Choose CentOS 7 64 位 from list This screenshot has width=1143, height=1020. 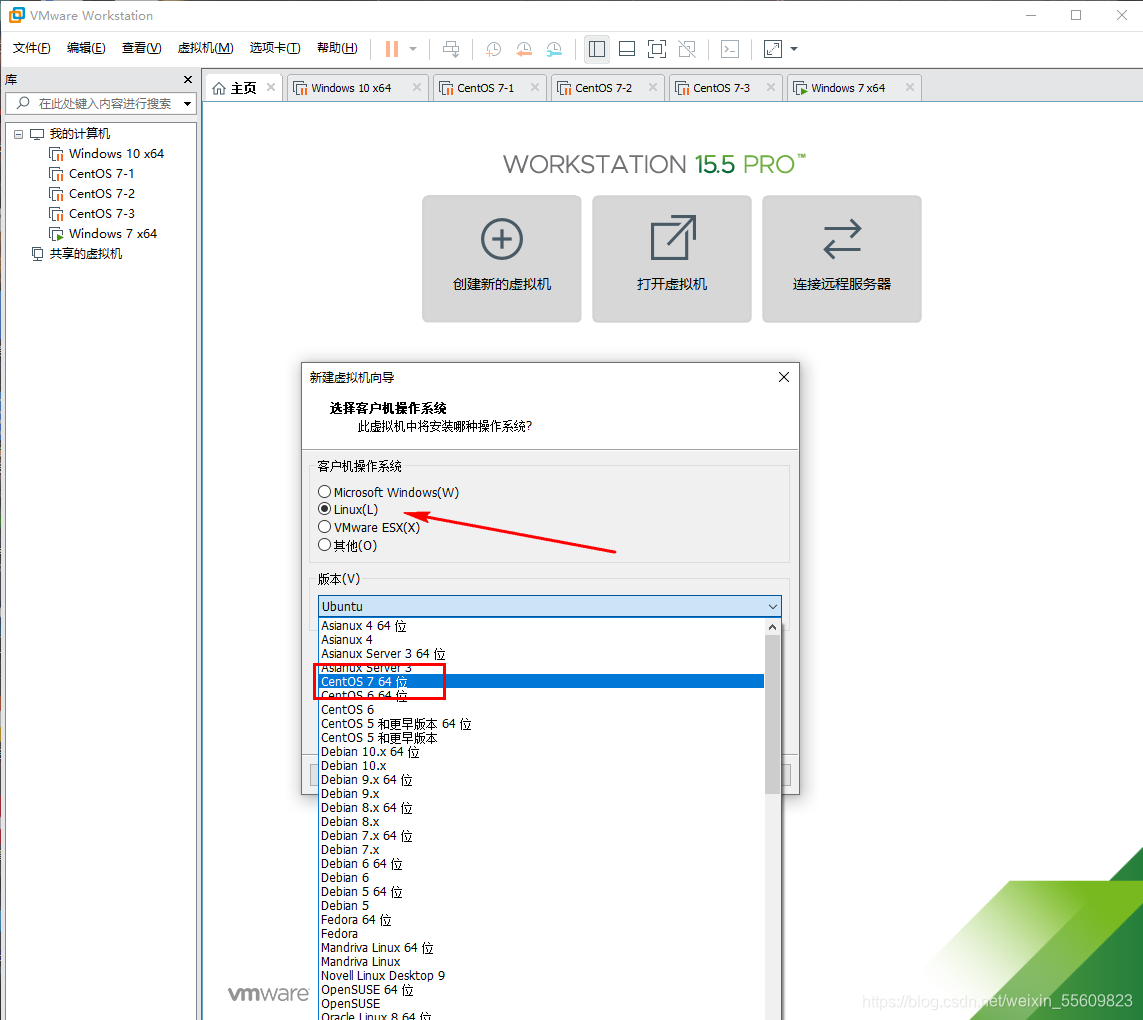542,682
